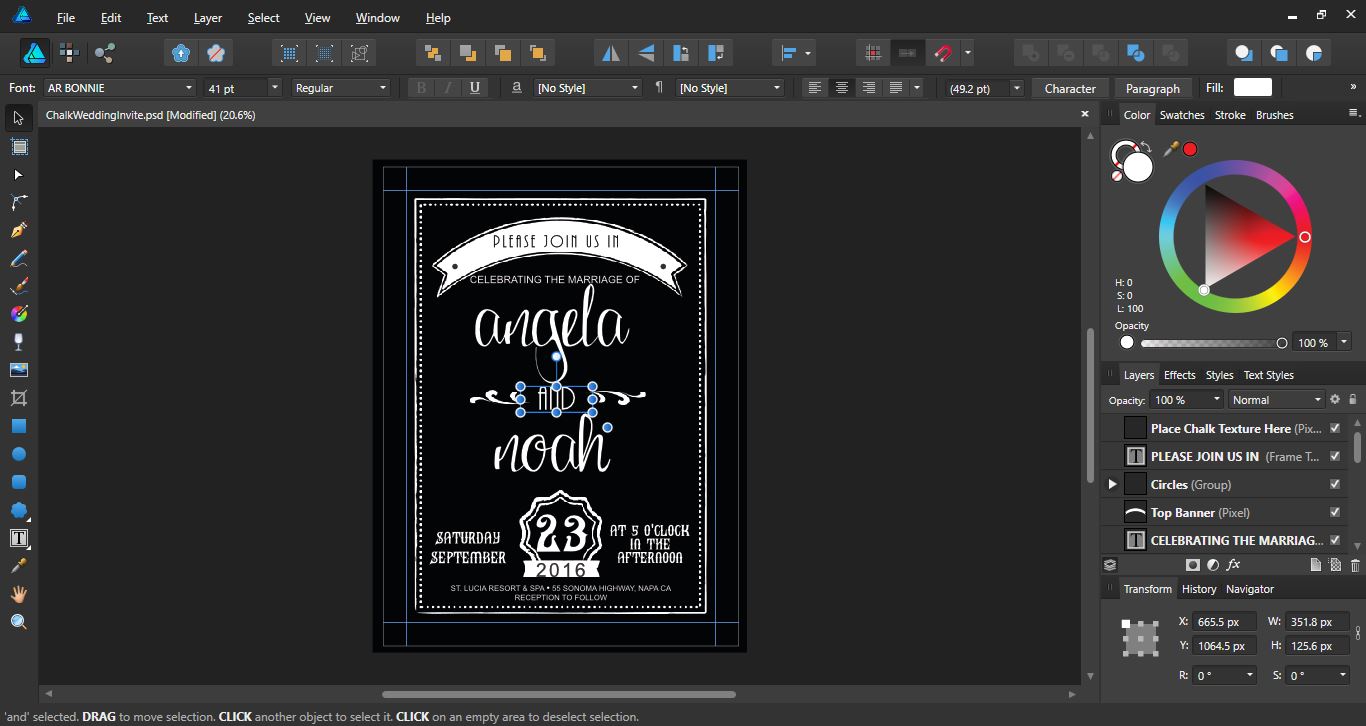The image size is (1366, 726).
Task: Select the Pen tool in the toolbar
Action: click(18, 231)
